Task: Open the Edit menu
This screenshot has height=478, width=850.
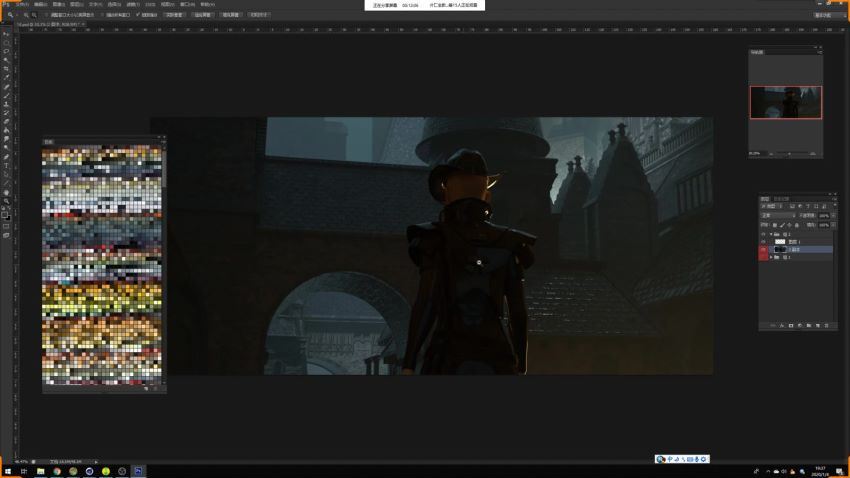Action: [41, 4]
